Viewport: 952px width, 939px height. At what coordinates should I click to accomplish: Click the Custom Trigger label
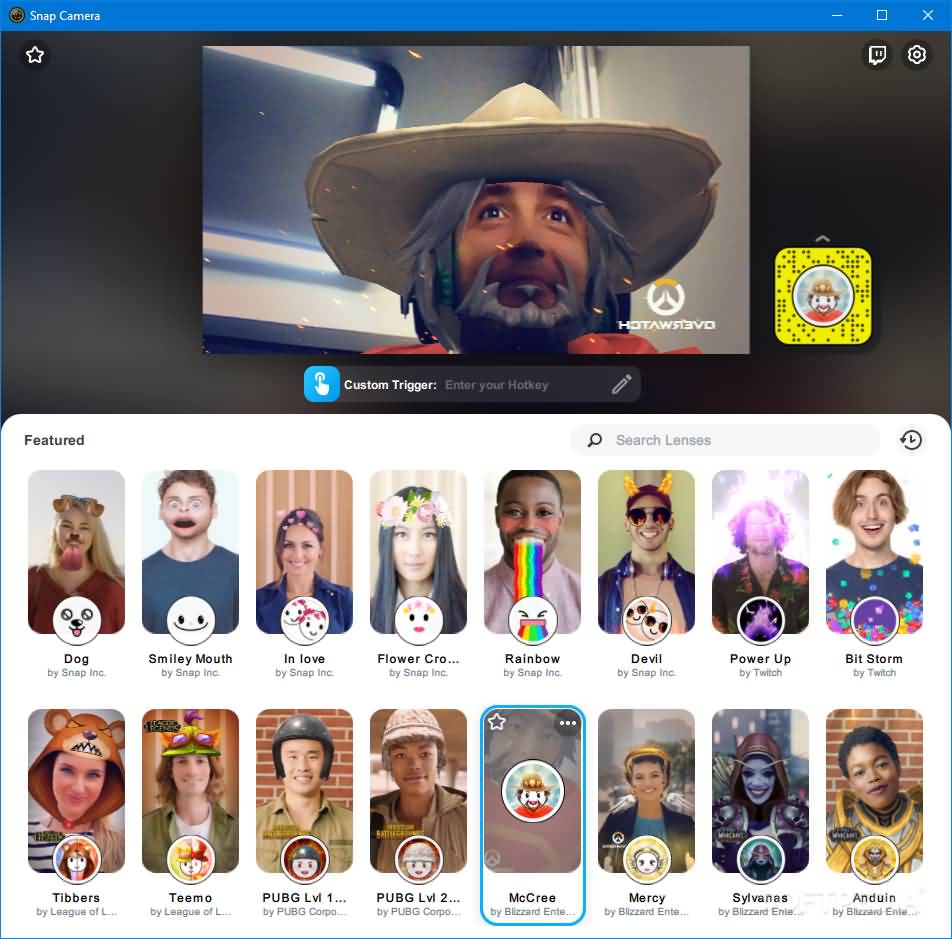390,385
